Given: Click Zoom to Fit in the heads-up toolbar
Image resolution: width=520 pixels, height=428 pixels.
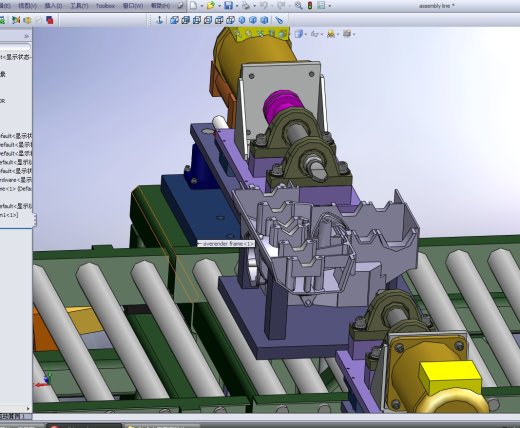Looking at the screenshot, I should (237, 33).
